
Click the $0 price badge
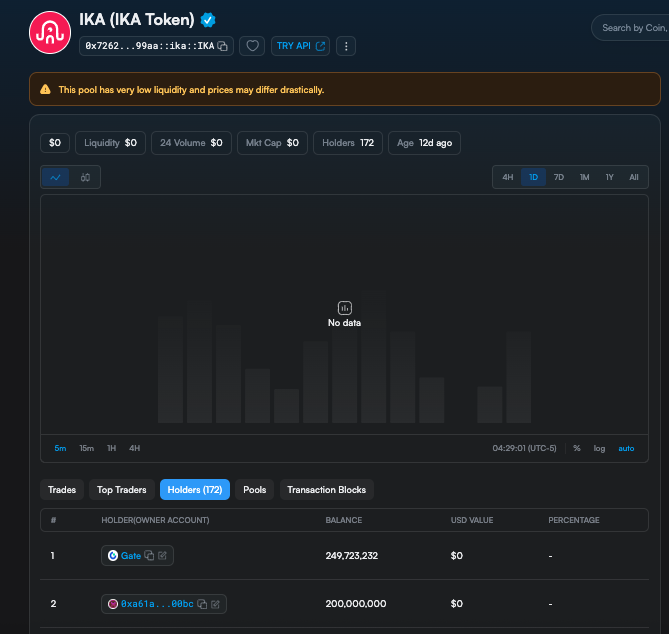point(55,143)
